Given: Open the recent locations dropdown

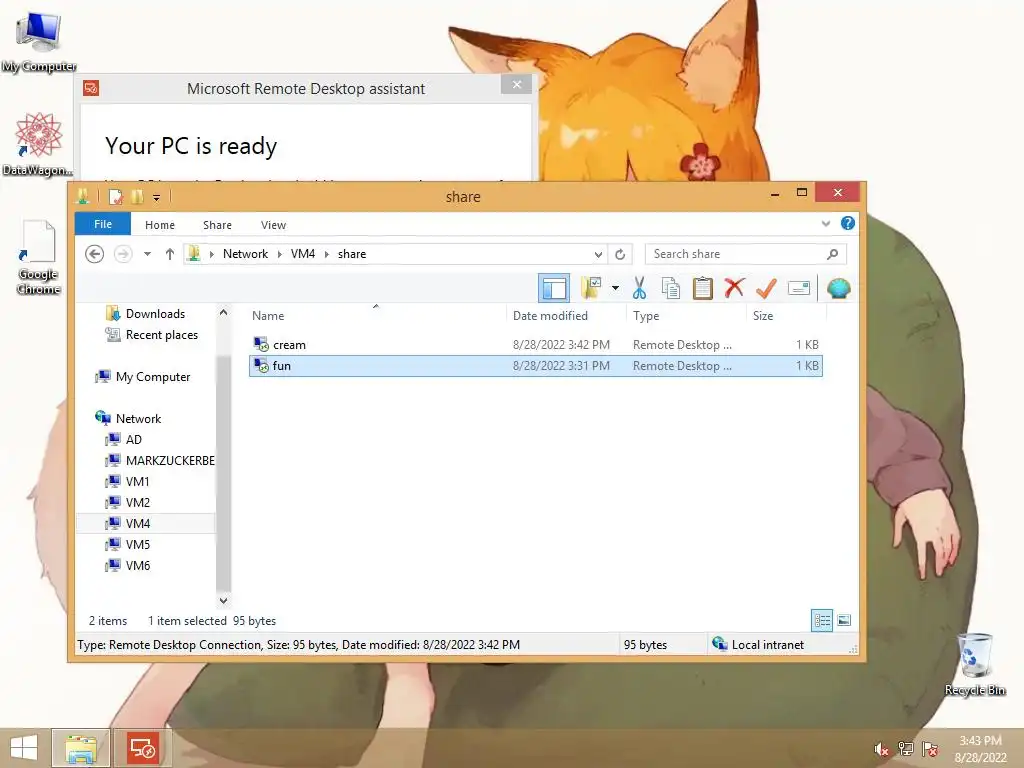Looking at the screenshot, I should click(x=148, y=254).
